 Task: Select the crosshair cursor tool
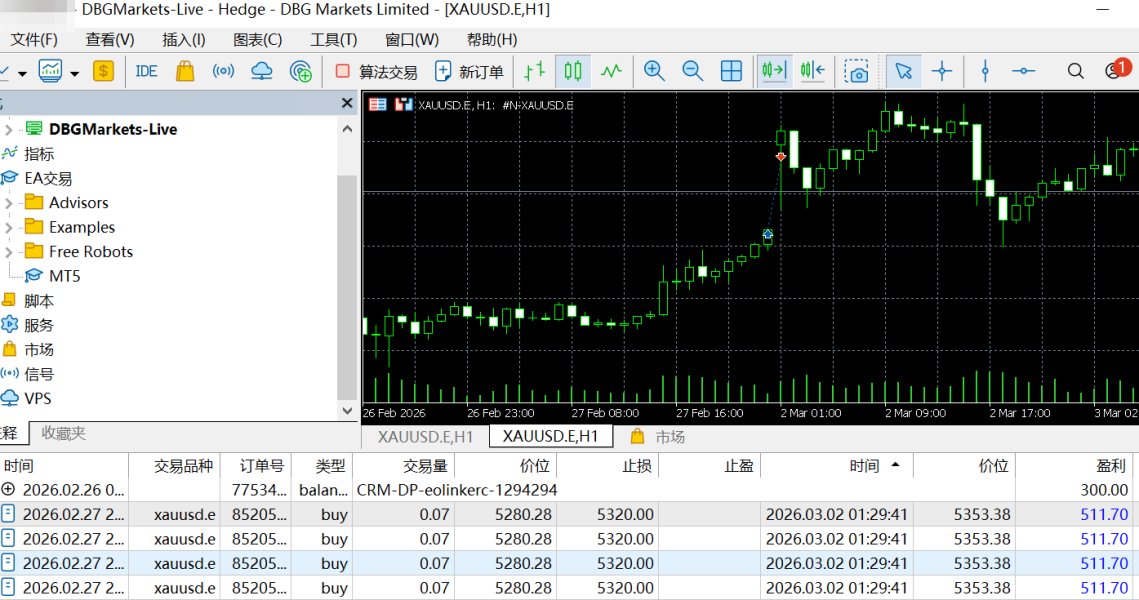[941, 71]
